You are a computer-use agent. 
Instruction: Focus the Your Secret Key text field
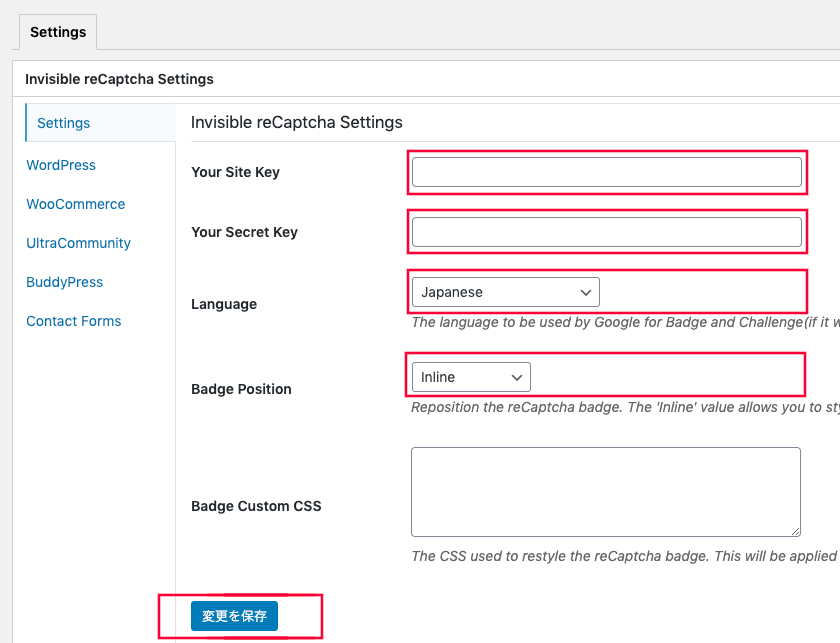[x=606, y=232]
